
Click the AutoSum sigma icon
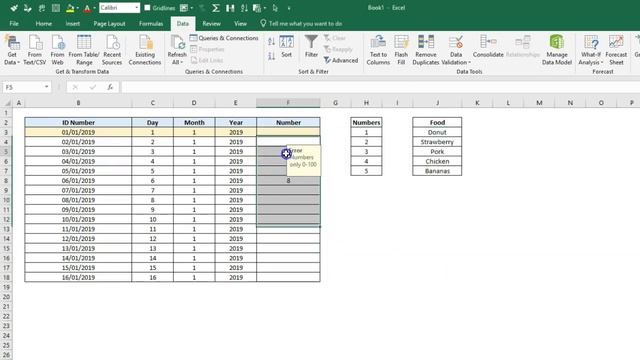pos(216,8)
